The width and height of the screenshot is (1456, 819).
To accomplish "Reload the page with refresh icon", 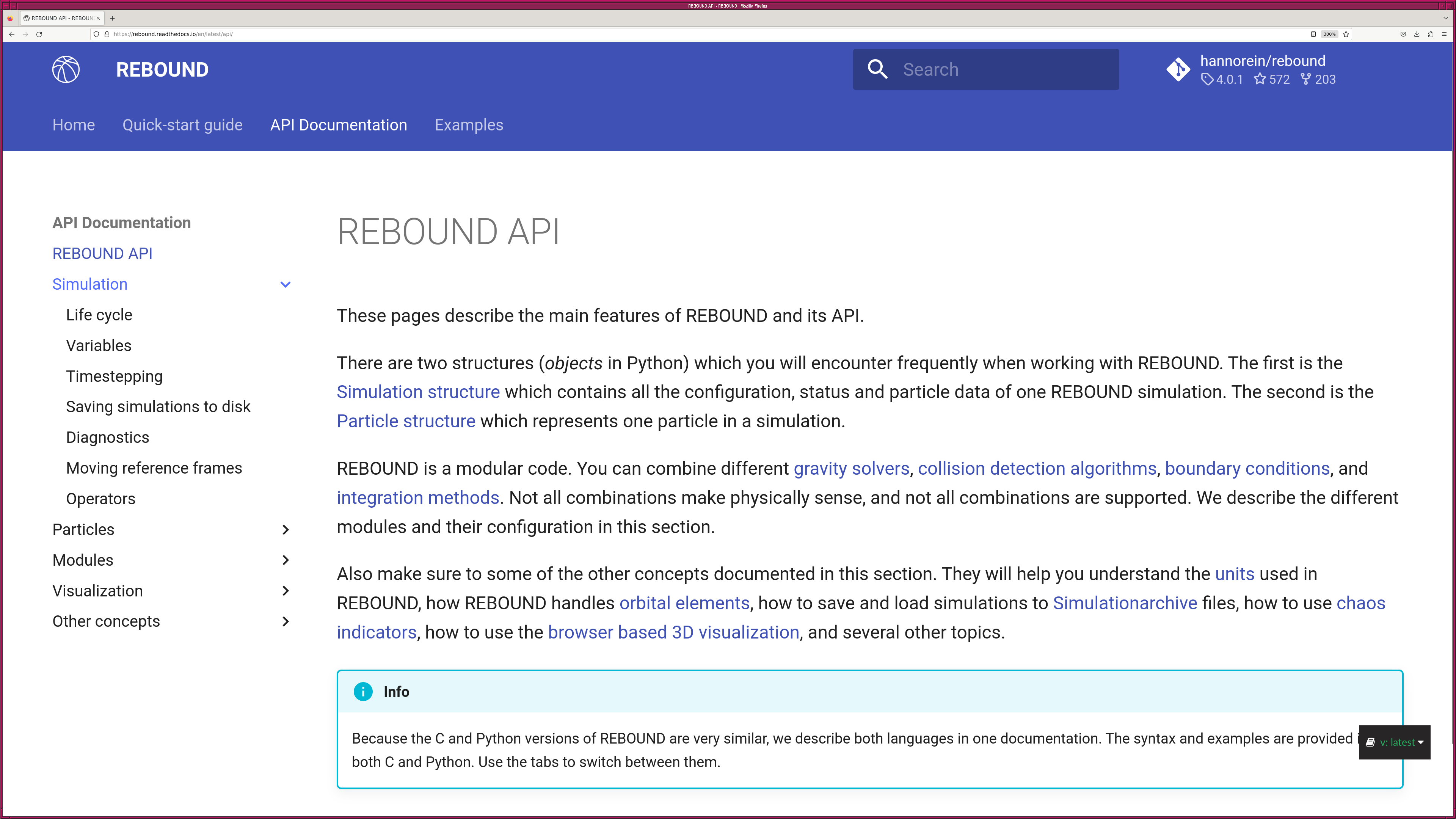I will click(39, 35).
